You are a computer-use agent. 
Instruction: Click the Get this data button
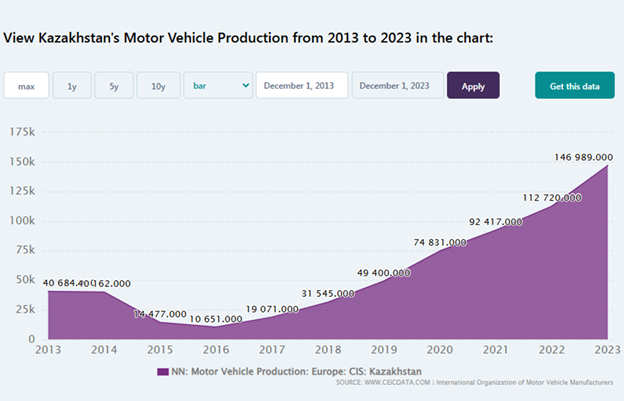click(575, 86)
